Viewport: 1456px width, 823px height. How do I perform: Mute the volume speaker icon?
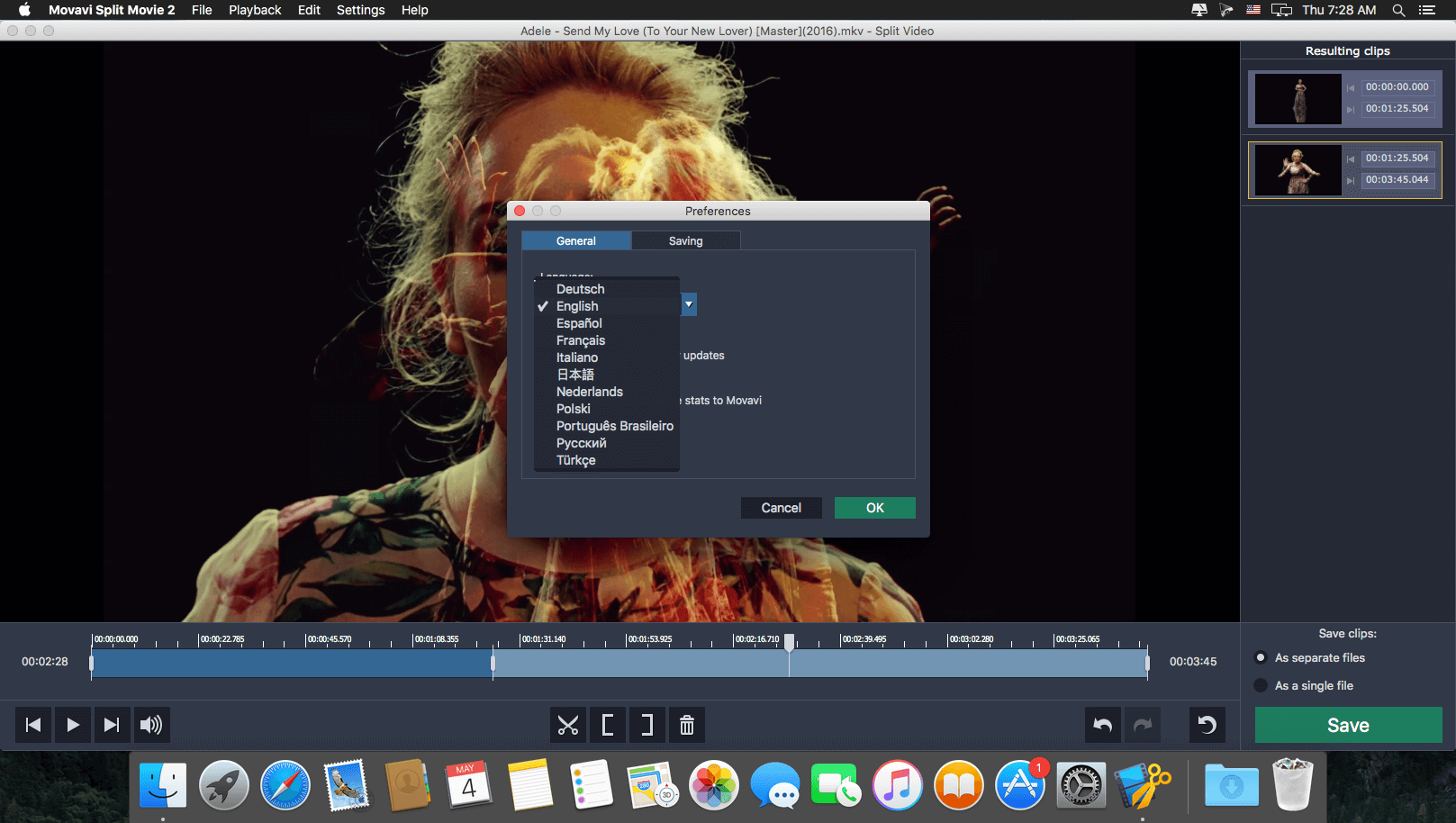(x=151, y=725)
